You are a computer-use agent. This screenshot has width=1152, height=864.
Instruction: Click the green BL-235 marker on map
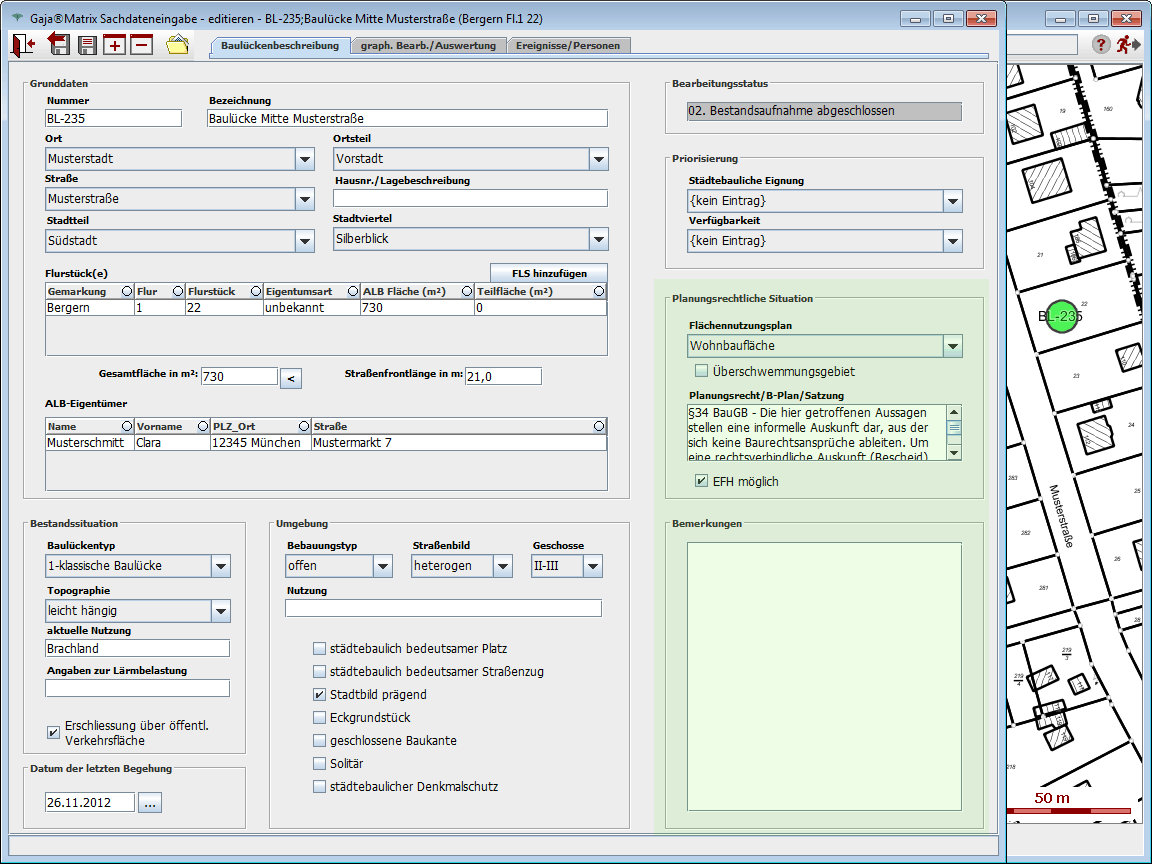(1061, 316)
